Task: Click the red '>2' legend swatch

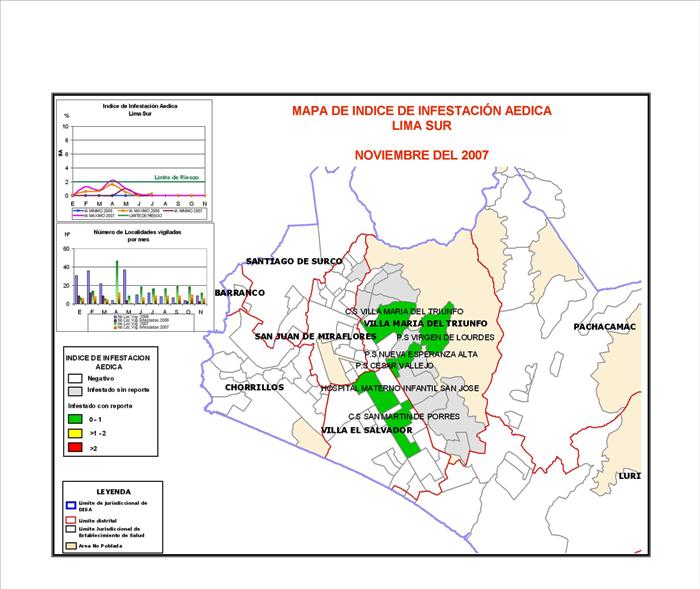Action: click(75, 447)
